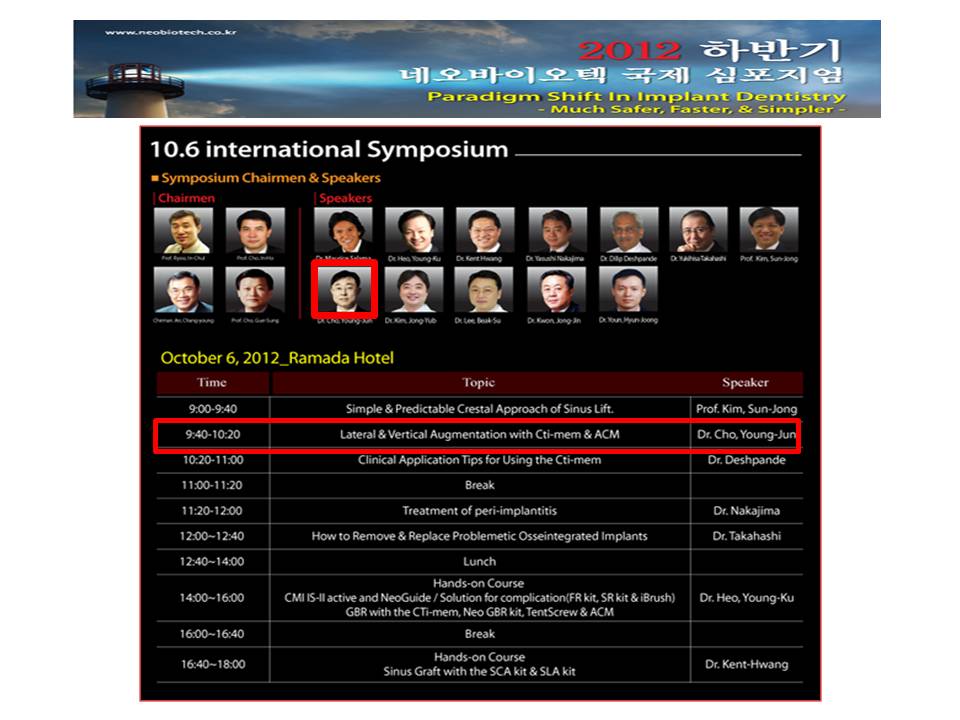The height and width of the screenshot is (720, 960).
Task: Click the "Topic" column header
Action: coord(479,383)
